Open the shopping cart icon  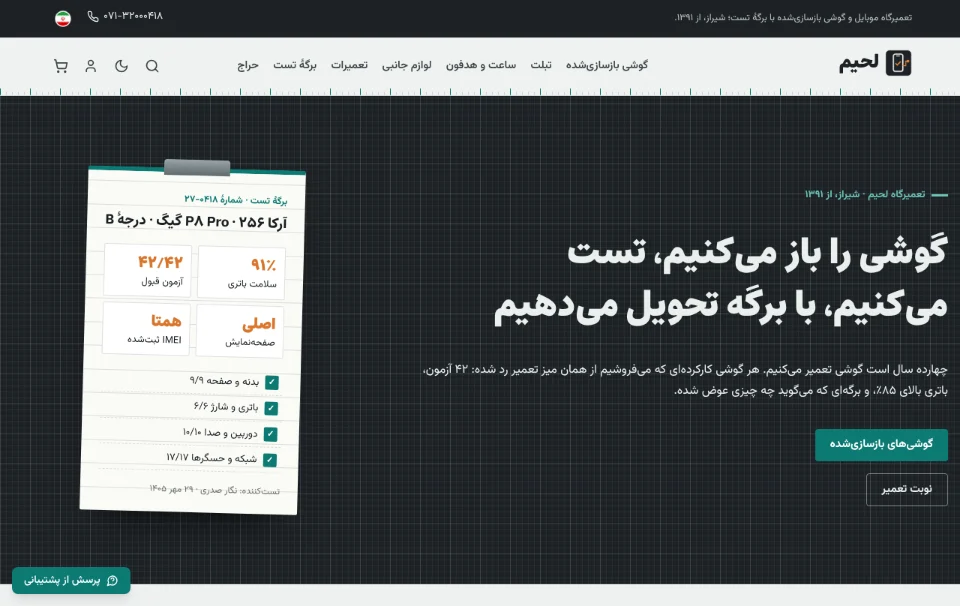pyautogui.click(x=61, y=66)
